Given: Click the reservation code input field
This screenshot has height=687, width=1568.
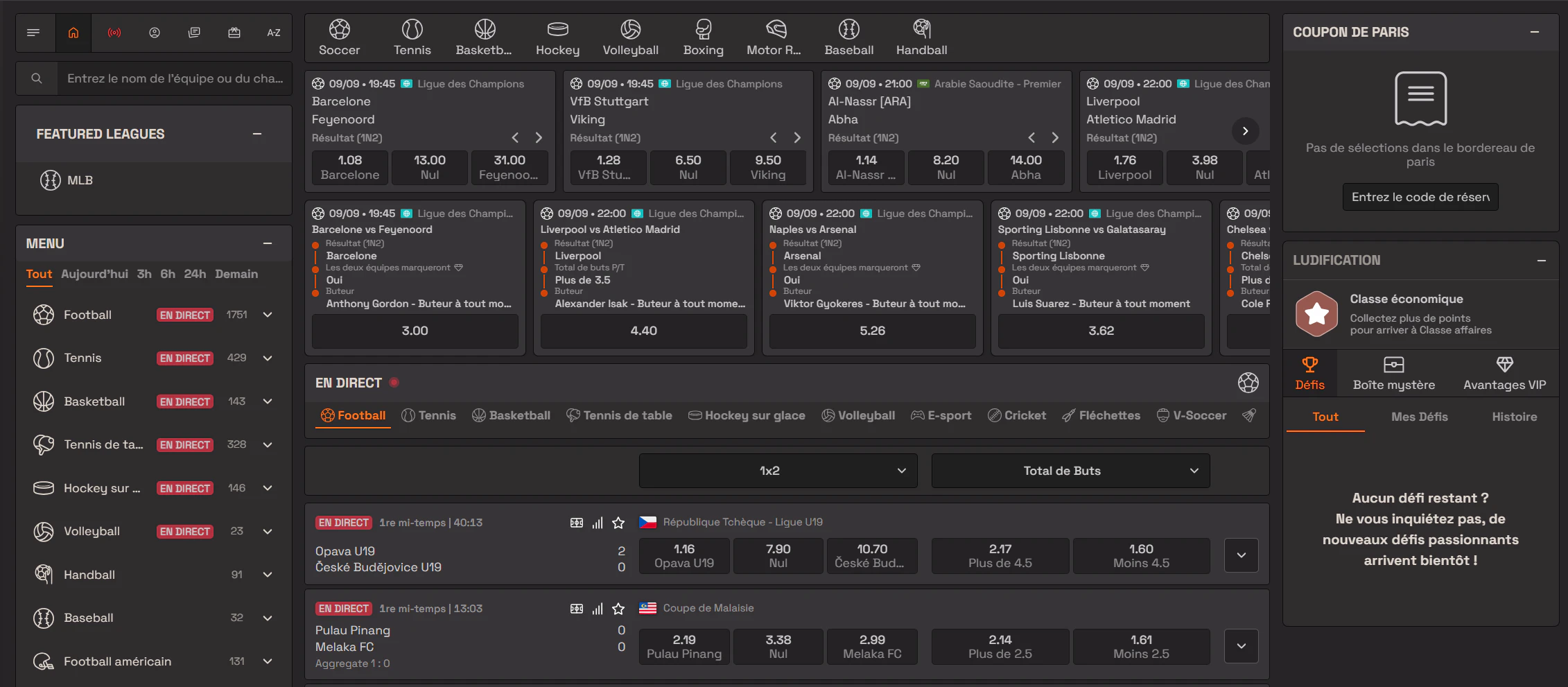Looking at the screenshot, I should (1420, 197).
